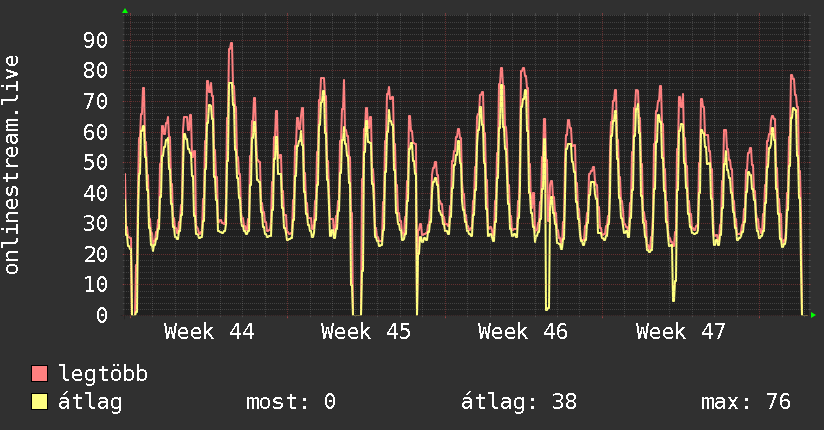
Task: Click the Week 45 axis label
Action: [366, 332]
